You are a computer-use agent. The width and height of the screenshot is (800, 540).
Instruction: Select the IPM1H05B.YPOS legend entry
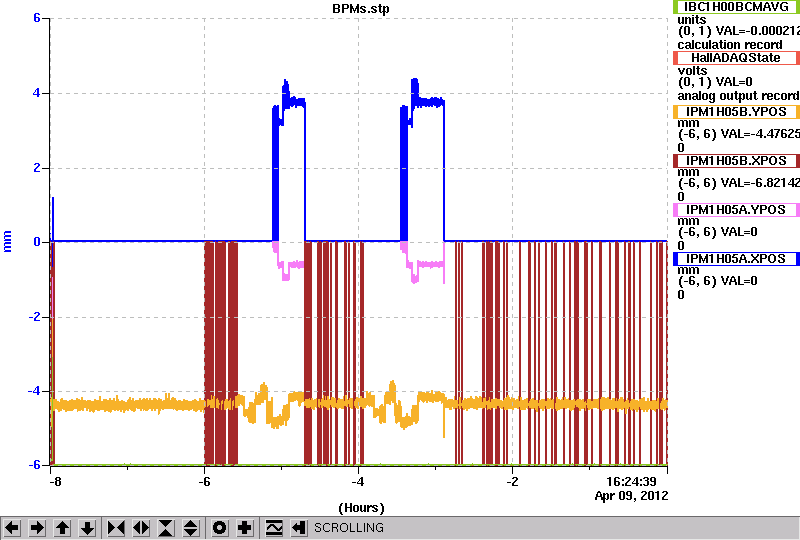point(736,112)
